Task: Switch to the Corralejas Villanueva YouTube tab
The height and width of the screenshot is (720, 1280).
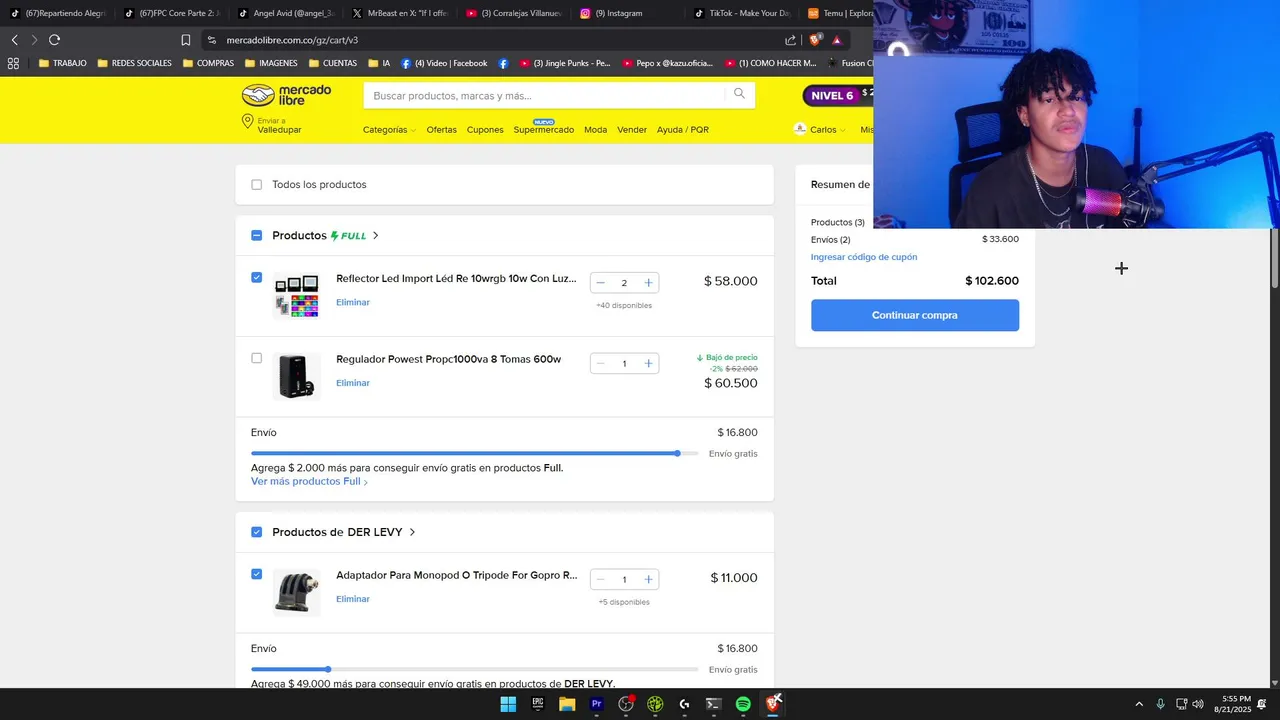Action: 514,13
